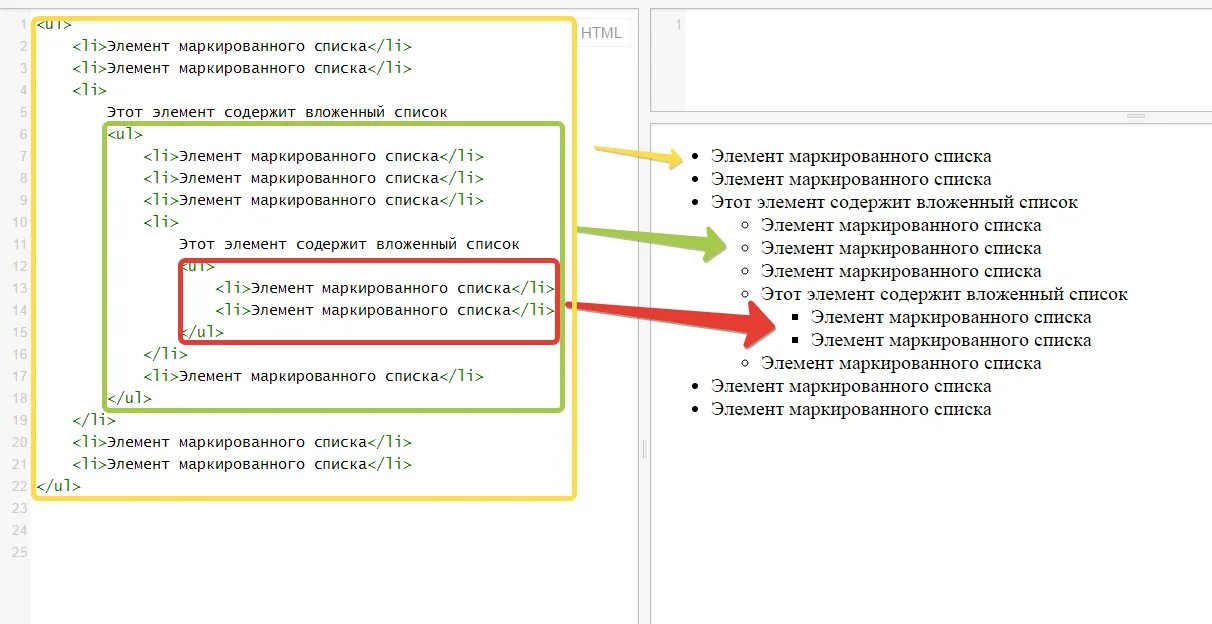Click the <li> list item code on line 13
Screen dimensions: 1212x624
pos(385,288)
